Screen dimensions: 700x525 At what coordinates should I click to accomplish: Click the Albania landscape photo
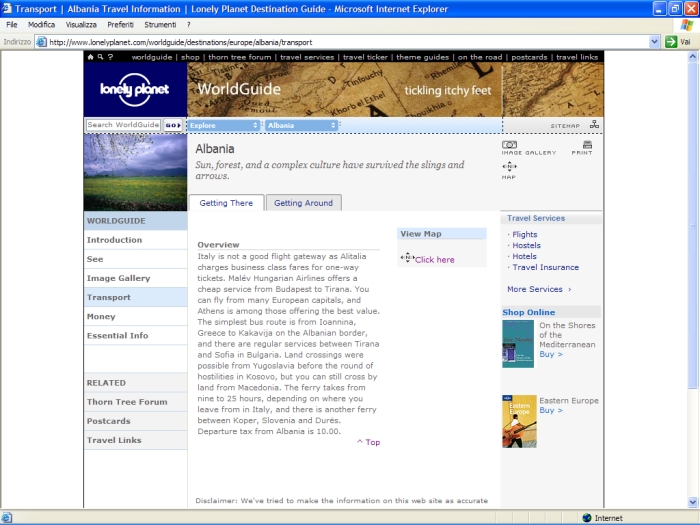click(x=135, y=172)
